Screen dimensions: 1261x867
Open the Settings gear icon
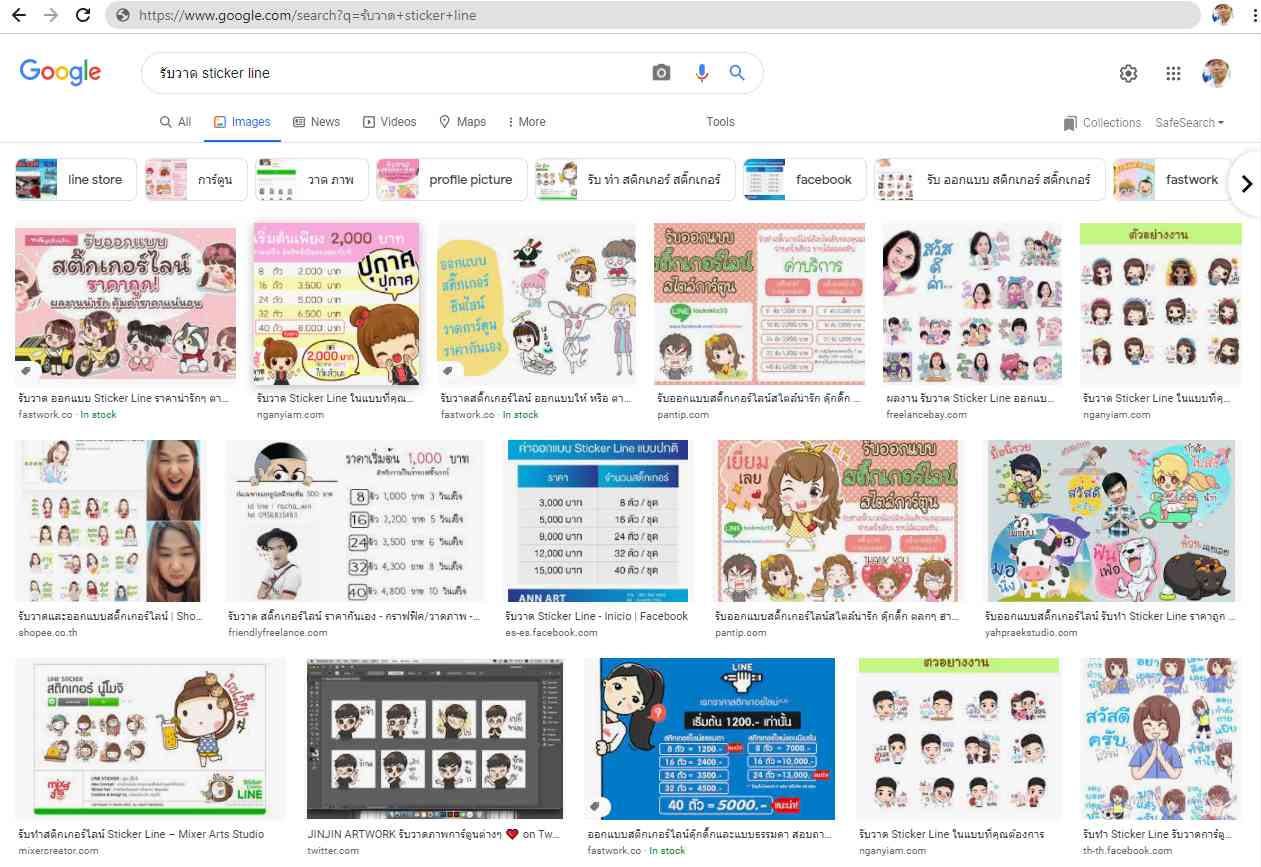pyautogui.click(x=1128, y=73)
